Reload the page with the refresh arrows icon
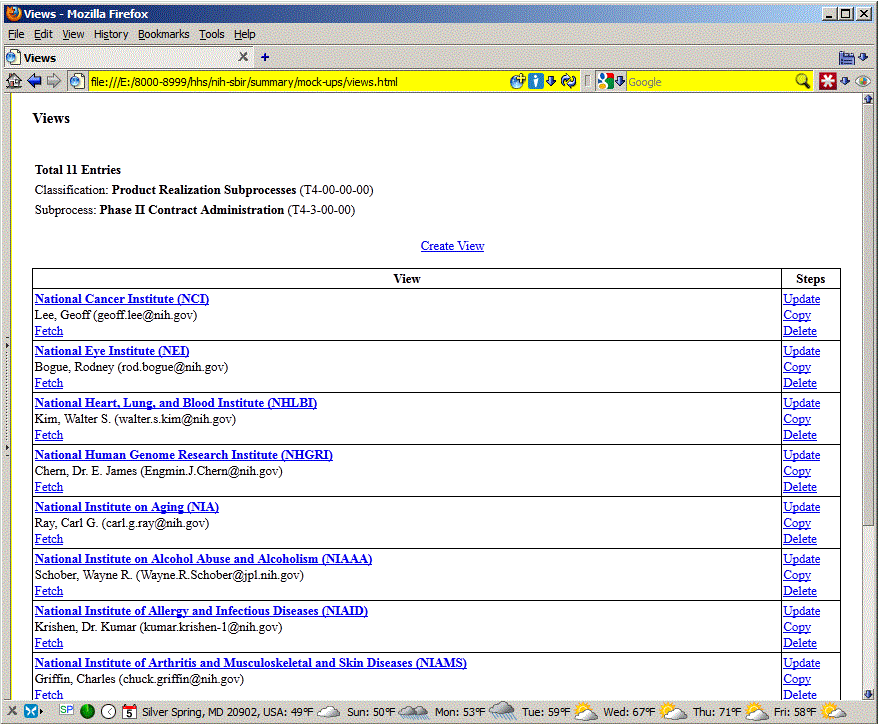Viewport: 878px width, 724px height. [x=569, y=81]
